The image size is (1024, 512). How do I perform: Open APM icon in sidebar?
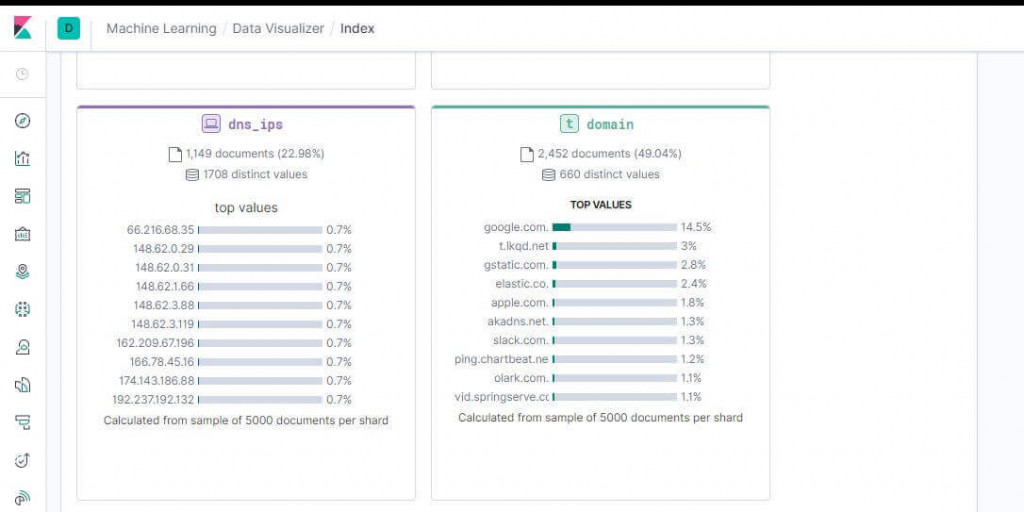(22, 423)
